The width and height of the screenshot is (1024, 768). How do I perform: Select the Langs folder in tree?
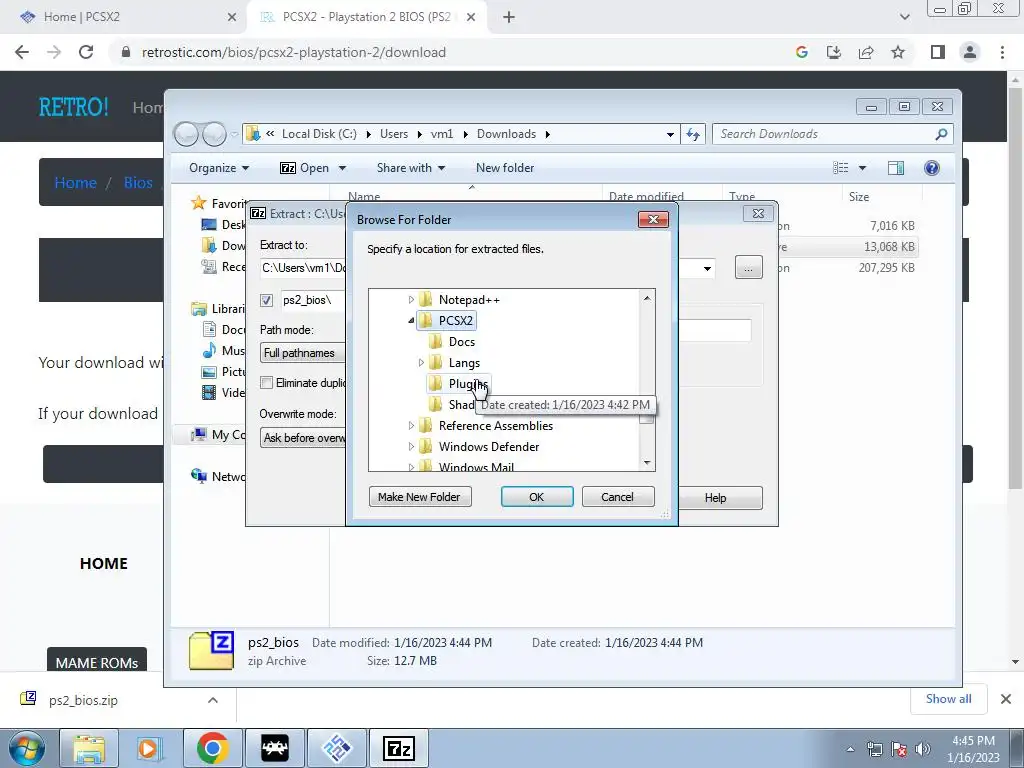click(464, 362)
